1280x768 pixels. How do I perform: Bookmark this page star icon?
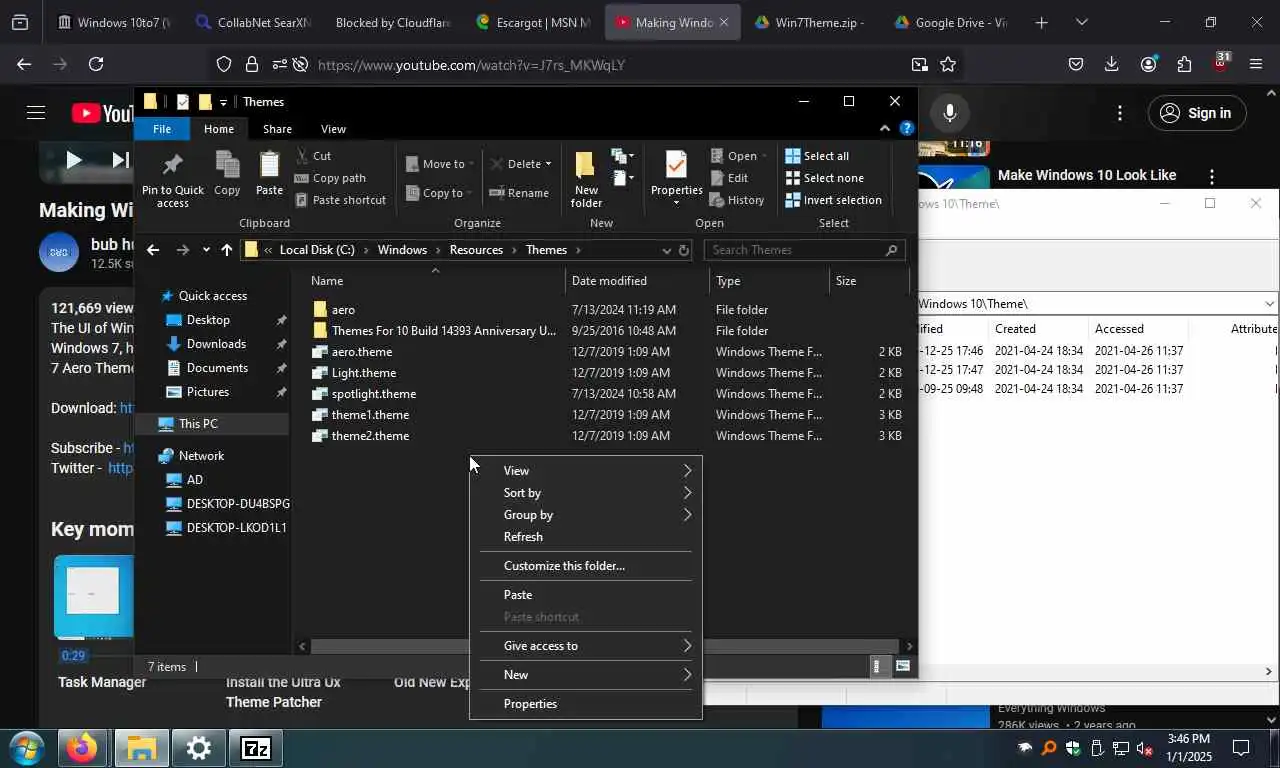(x=948, y=64)
